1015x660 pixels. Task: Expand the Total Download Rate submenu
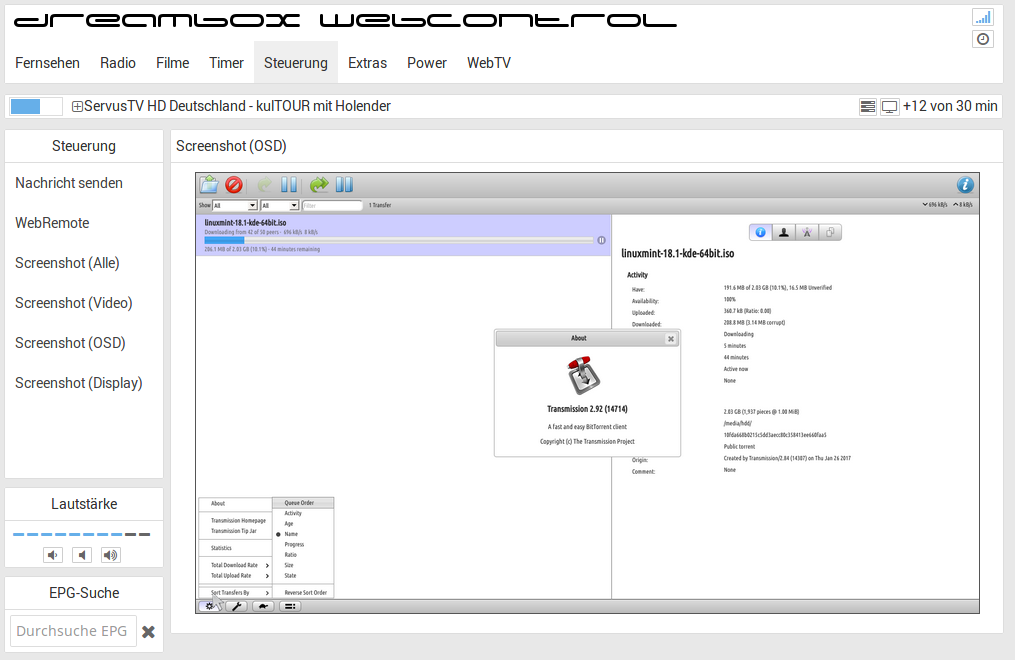[x=233, y=565]
